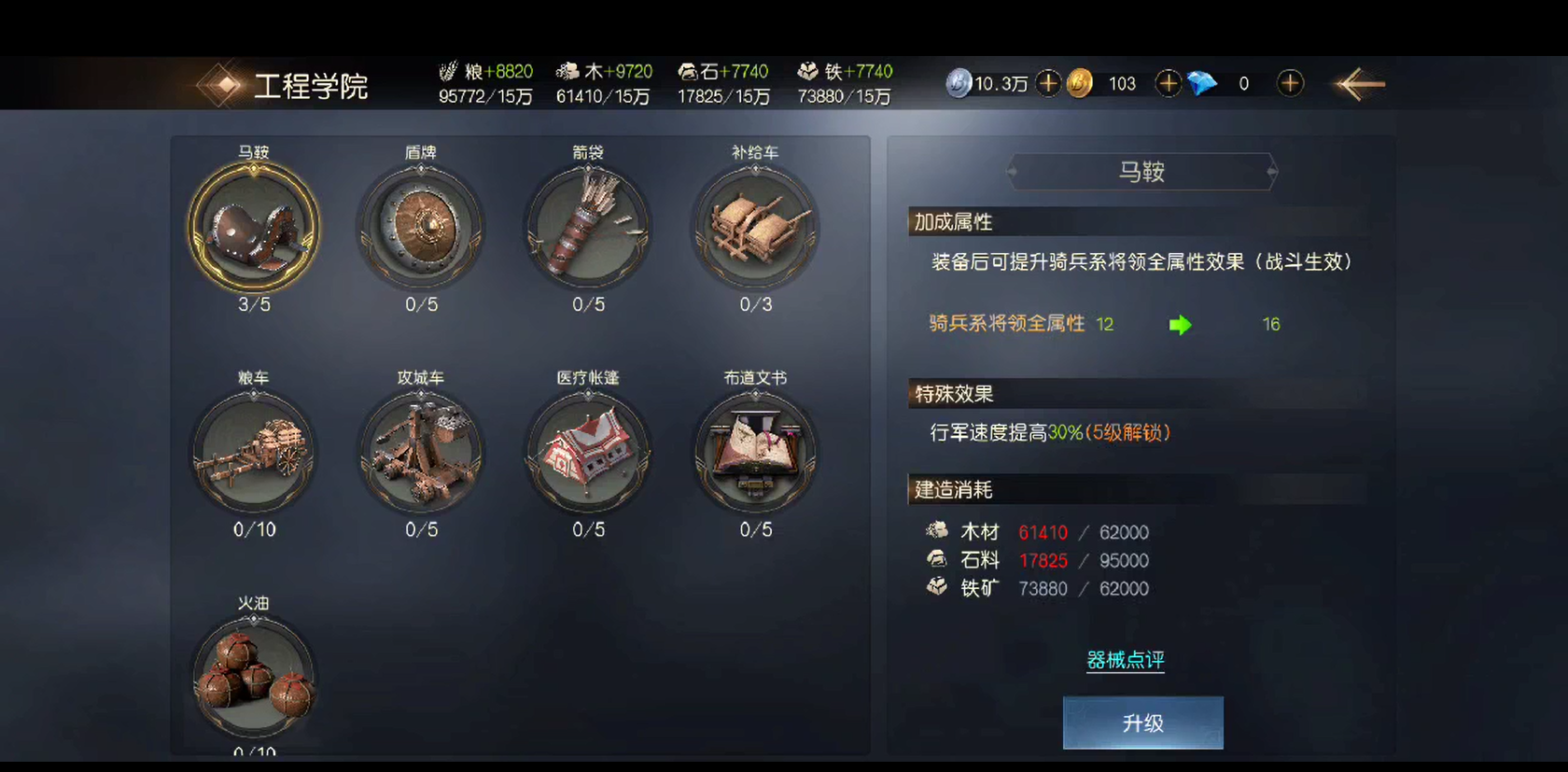The width and height of the screenshot is (1568, 772).
Task: Tap the 铁 iron resource counter
Action: click(x=845, y=83)
